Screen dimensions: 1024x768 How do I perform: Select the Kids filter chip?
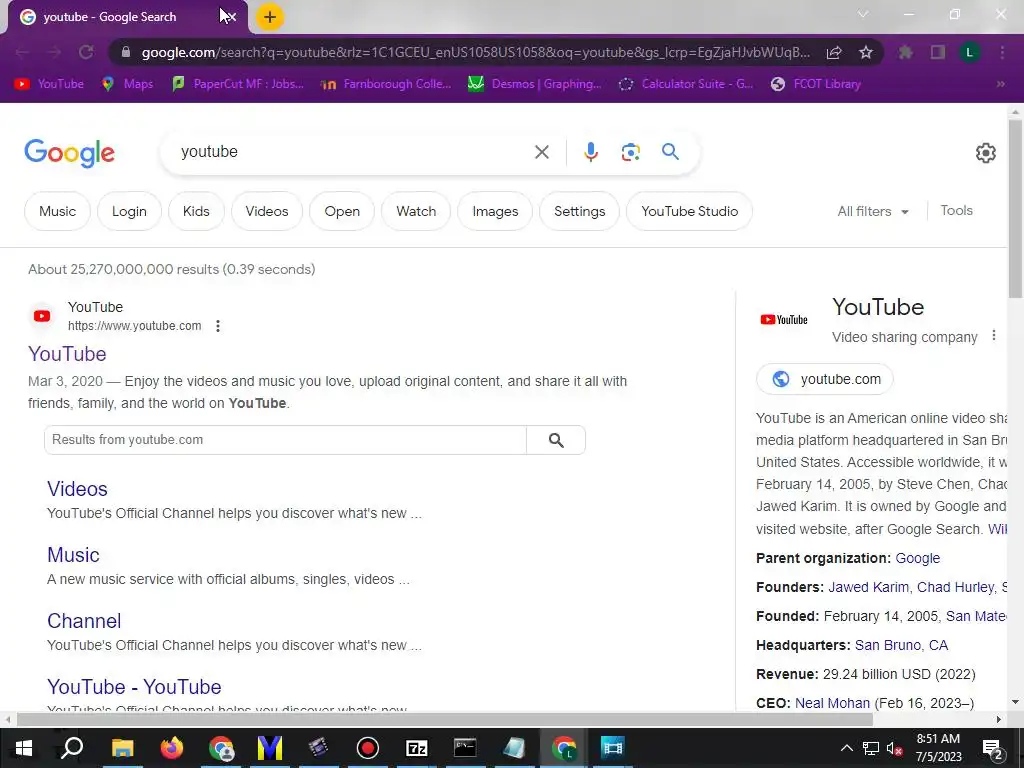(196, 212)
